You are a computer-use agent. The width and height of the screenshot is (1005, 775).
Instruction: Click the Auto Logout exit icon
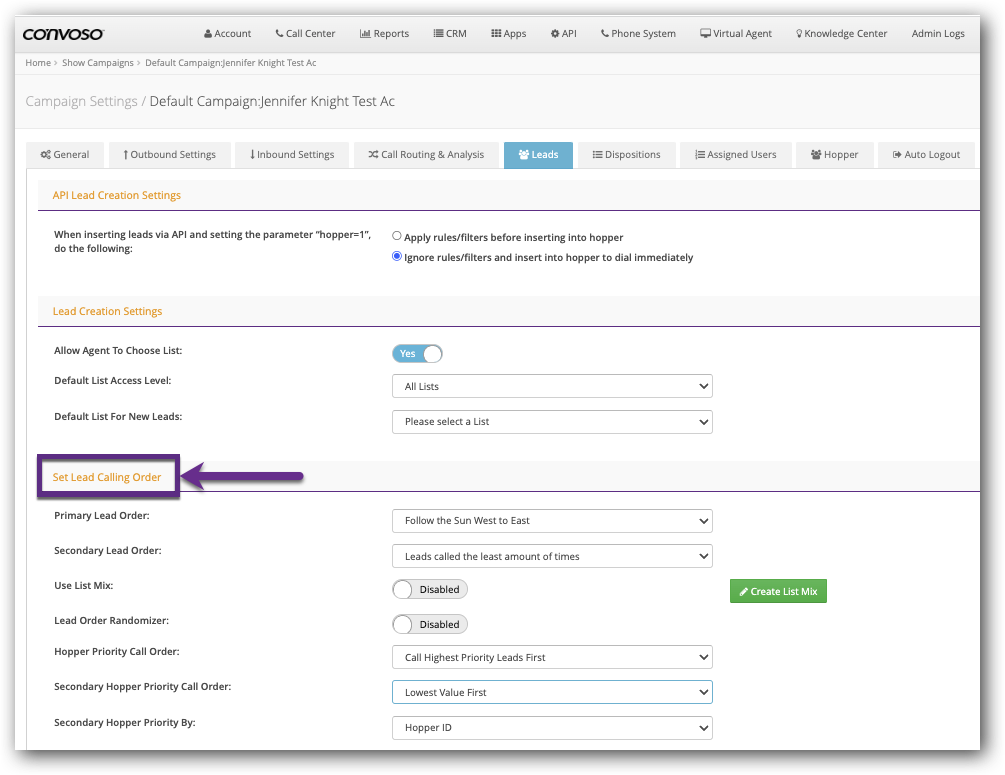click(897, 154)
